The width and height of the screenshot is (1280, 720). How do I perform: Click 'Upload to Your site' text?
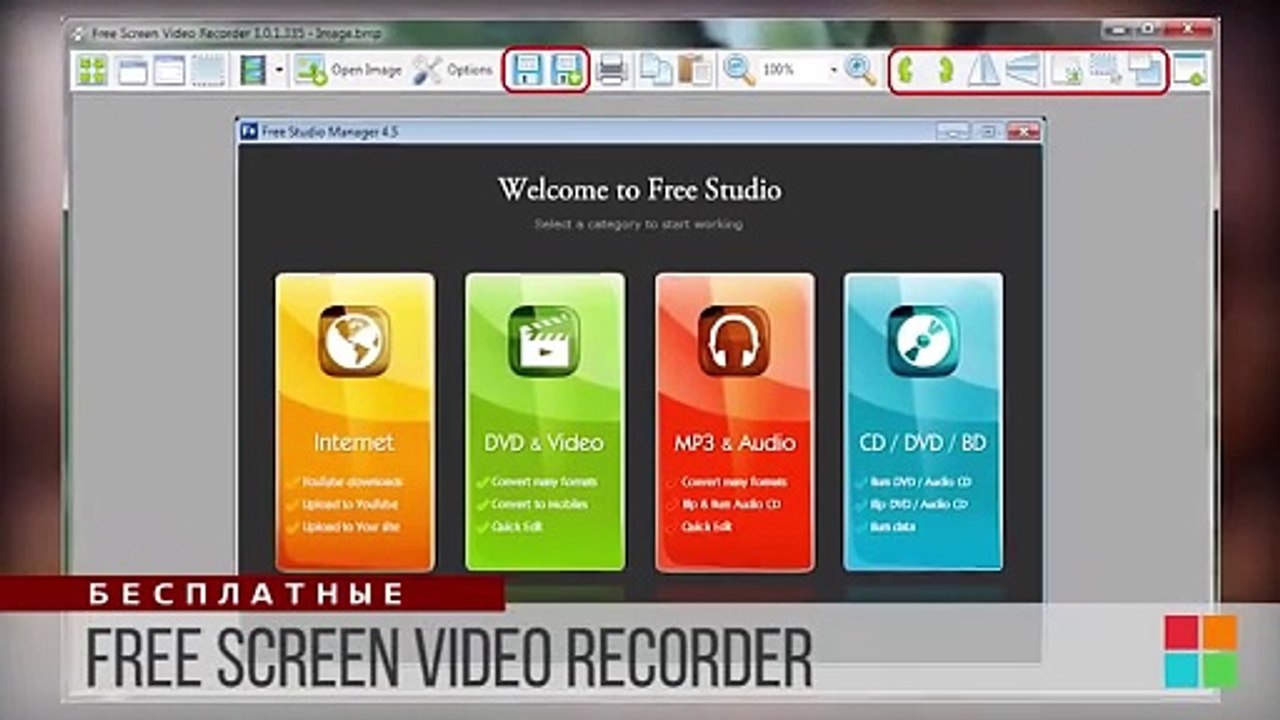(351, 526)
